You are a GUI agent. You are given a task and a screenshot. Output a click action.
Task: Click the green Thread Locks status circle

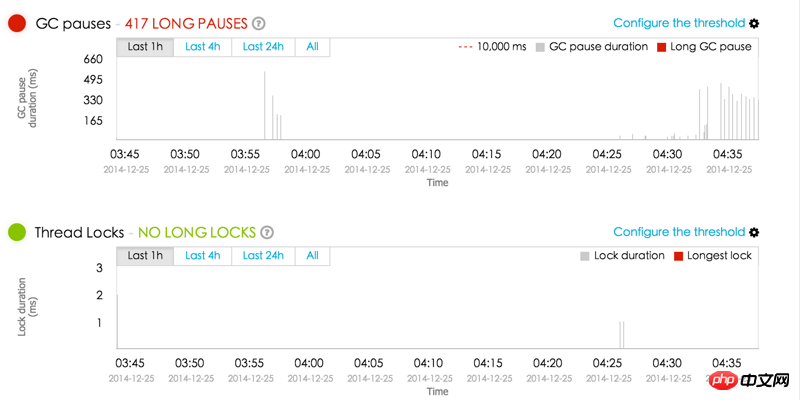[x=16, y=232]
